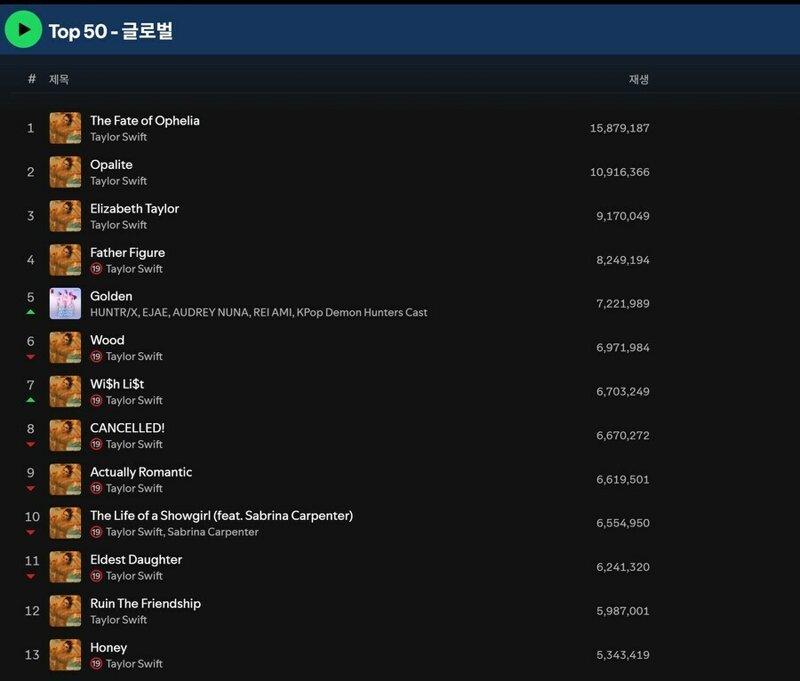Click the Opalite album cover
The width and height of the screenshot is (800, 681).
[66, 172]
